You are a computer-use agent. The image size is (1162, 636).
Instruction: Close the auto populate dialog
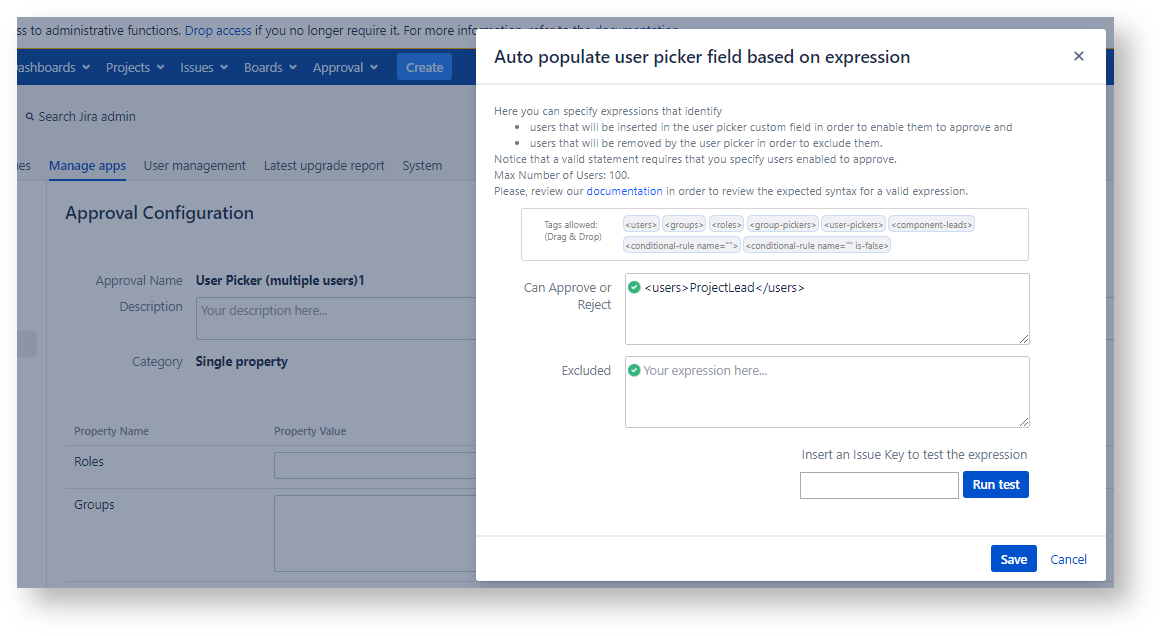click(x=1078, y=56)
